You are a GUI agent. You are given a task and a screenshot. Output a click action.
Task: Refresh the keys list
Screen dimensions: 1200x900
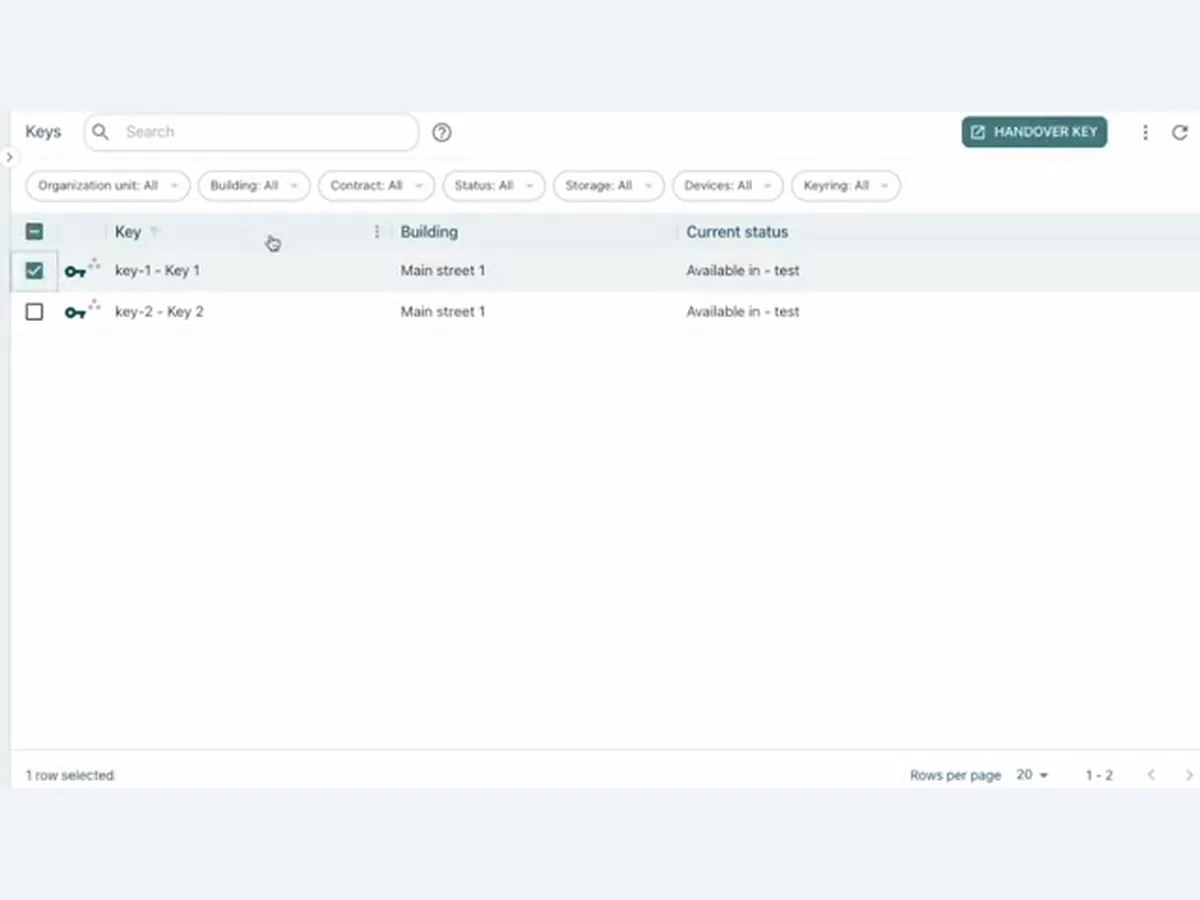coord(1180,132)
